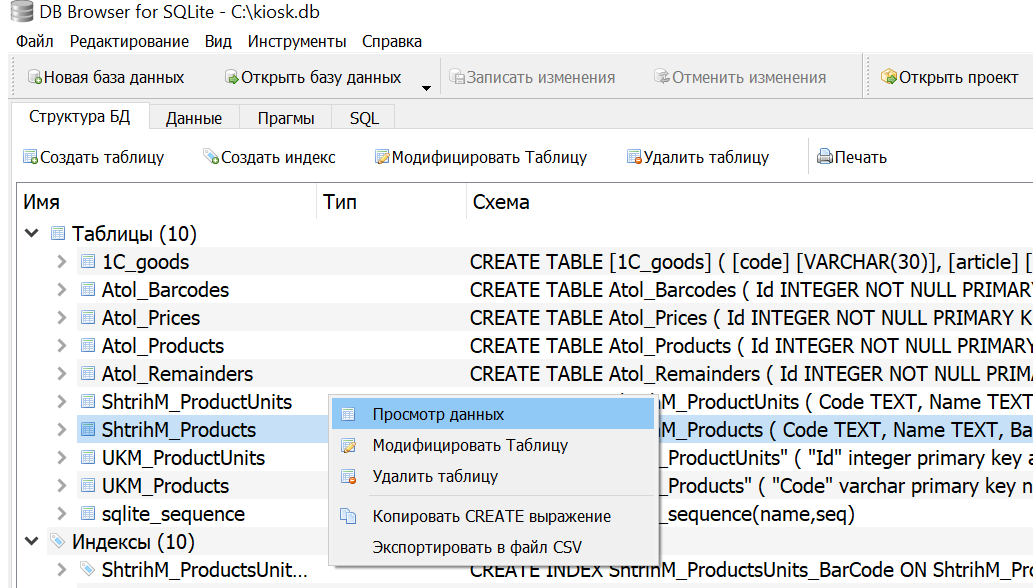Click the Revert Changes icon
The height and width of the screenshot is (588, 1033).
click(662, 77)
